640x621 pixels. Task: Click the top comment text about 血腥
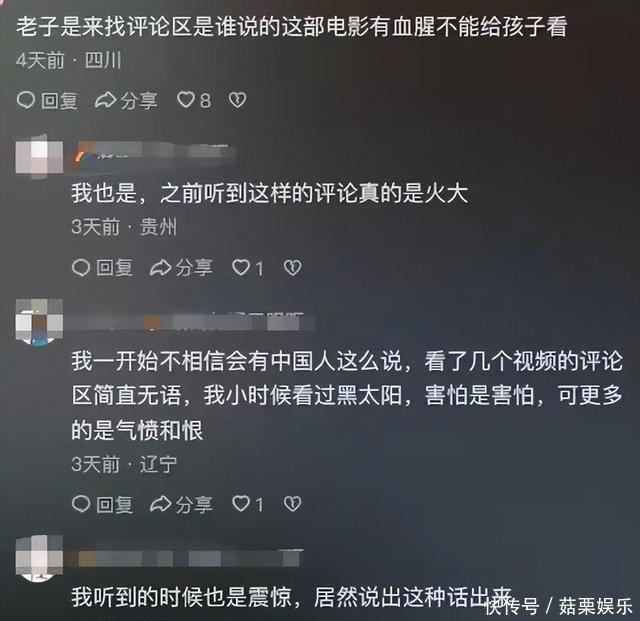pyautogui.click(x=291, y=27)
